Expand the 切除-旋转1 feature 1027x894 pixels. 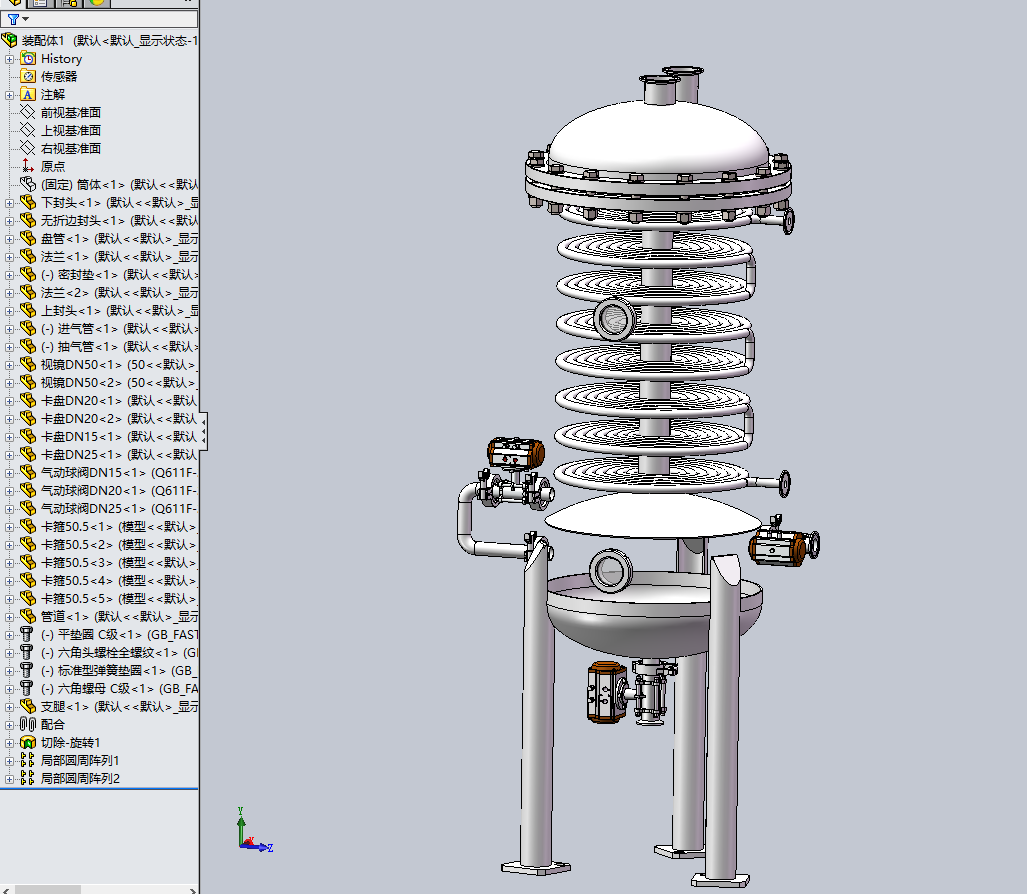pos(9,743)
